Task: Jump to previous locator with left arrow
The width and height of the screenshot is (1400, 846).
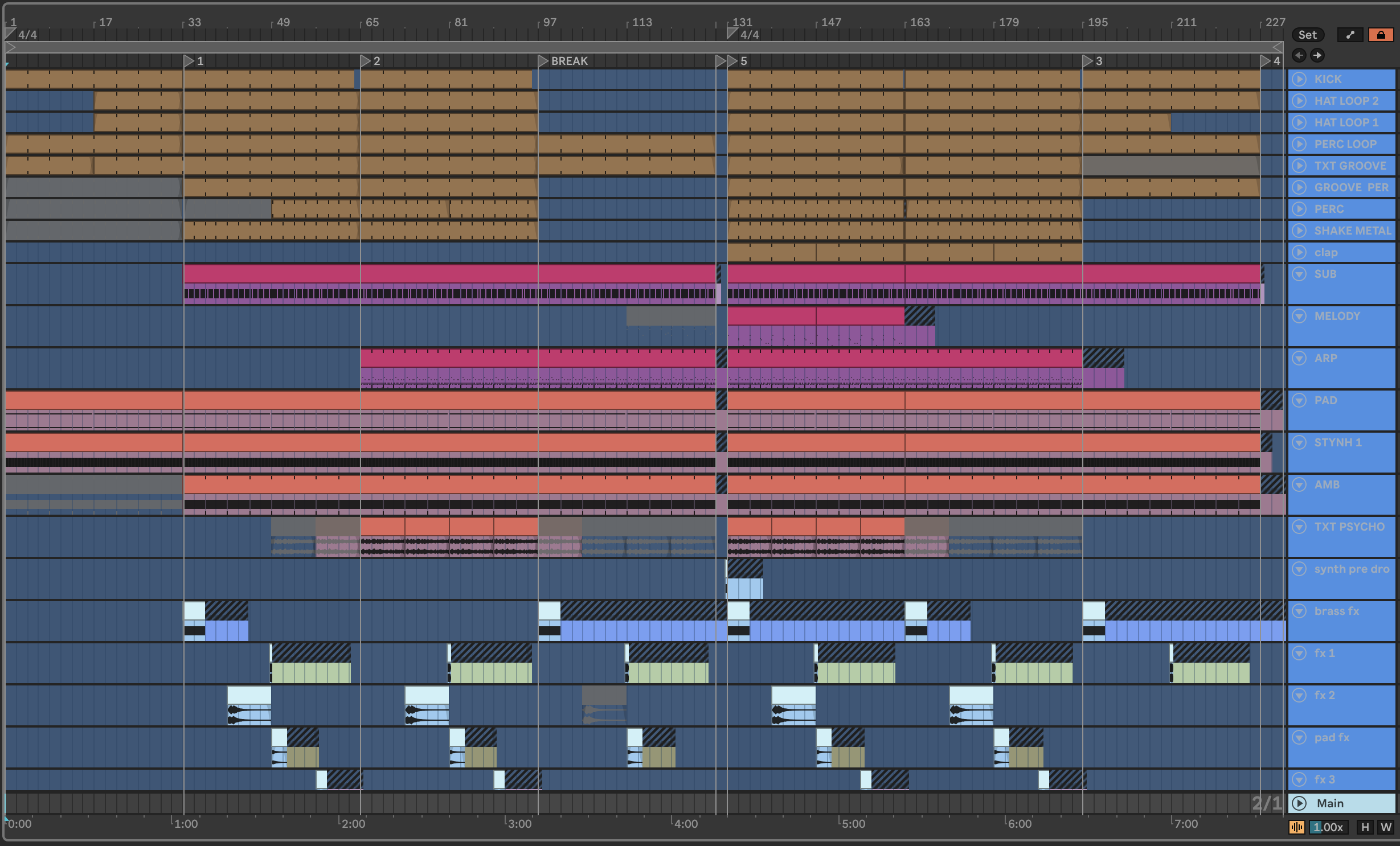Action: (x=1299, y=55)
